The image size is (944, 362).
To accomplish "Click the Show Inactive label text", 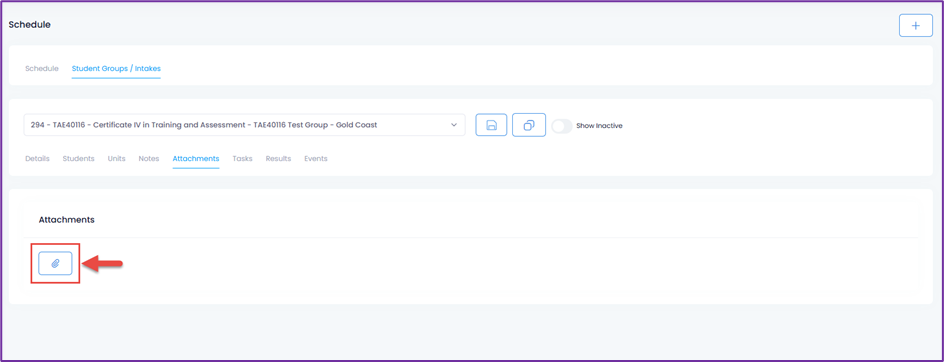I will tap(599, 126).
